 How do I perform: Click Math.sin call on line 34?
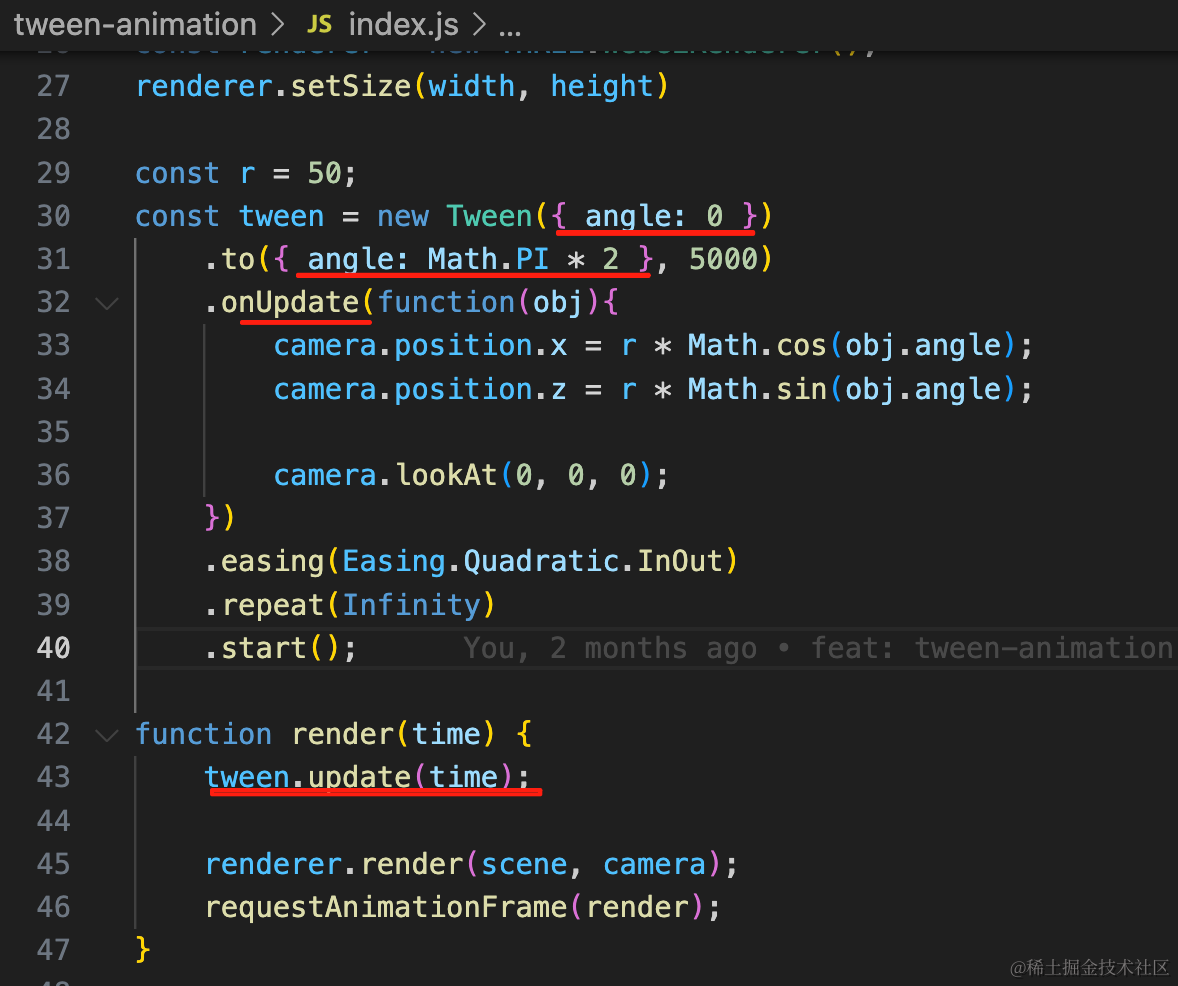[x=852, y=389]
